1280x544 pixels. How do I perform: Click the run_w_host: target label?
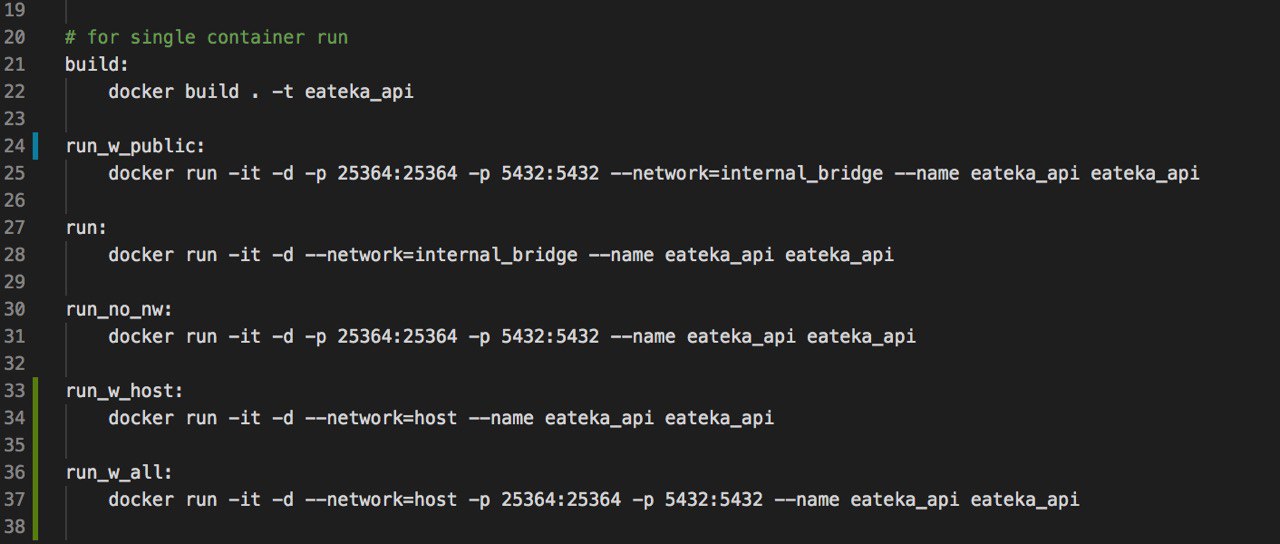coord(124,391)
